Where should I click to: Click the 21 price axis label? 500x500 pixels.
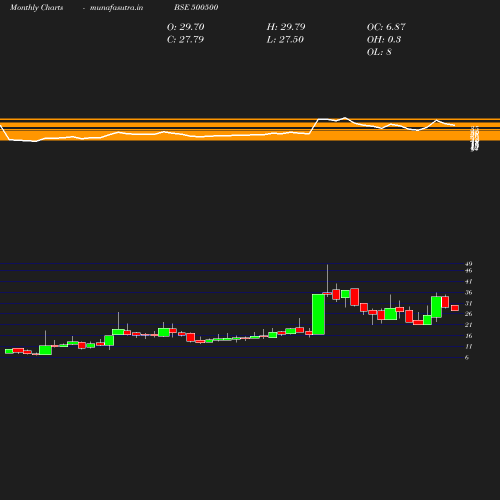pyautogui.click(x=469, y=325)
